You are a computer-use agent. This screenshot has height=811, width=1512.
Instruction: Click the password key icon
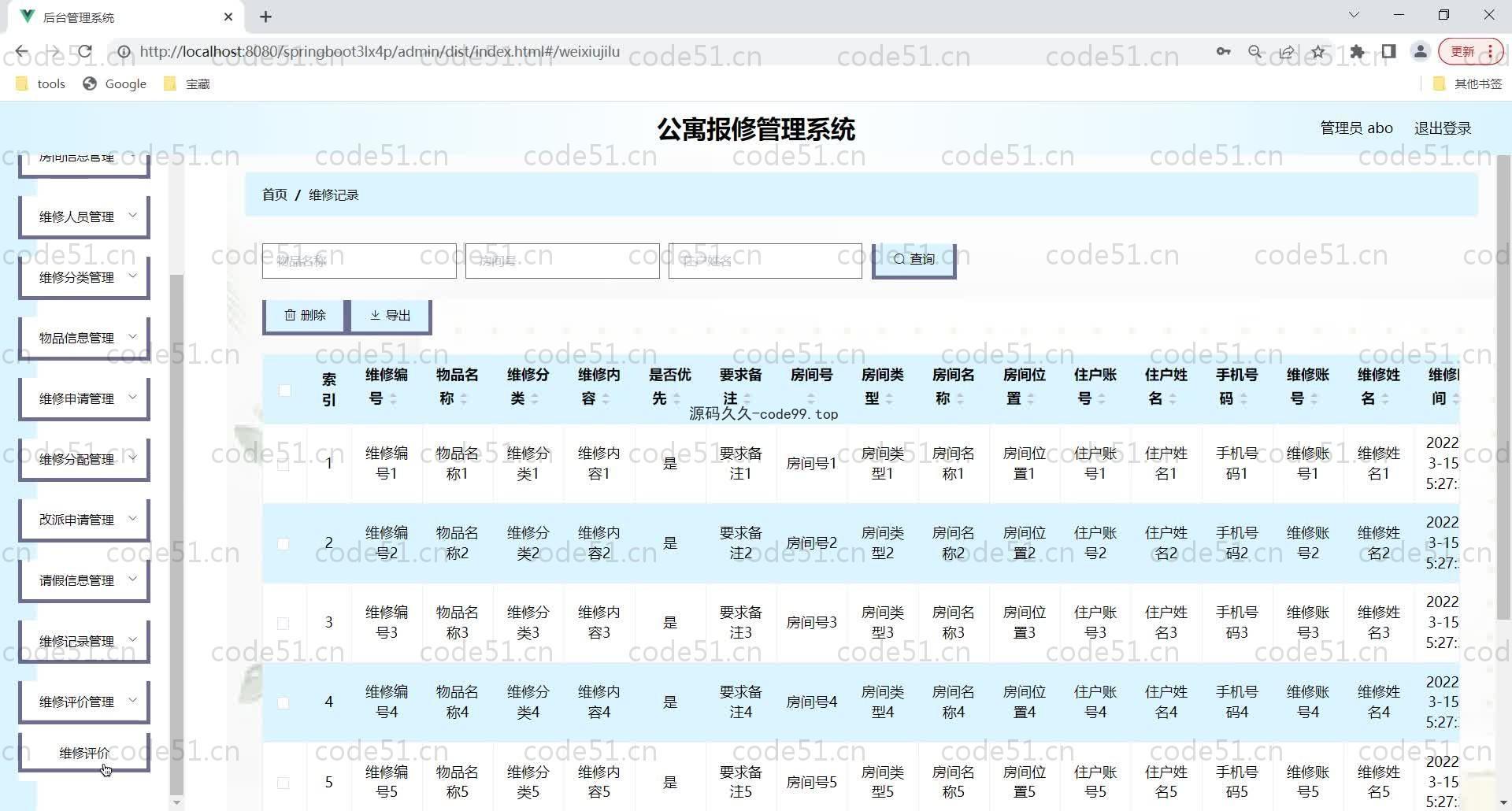click(1223, 52)
